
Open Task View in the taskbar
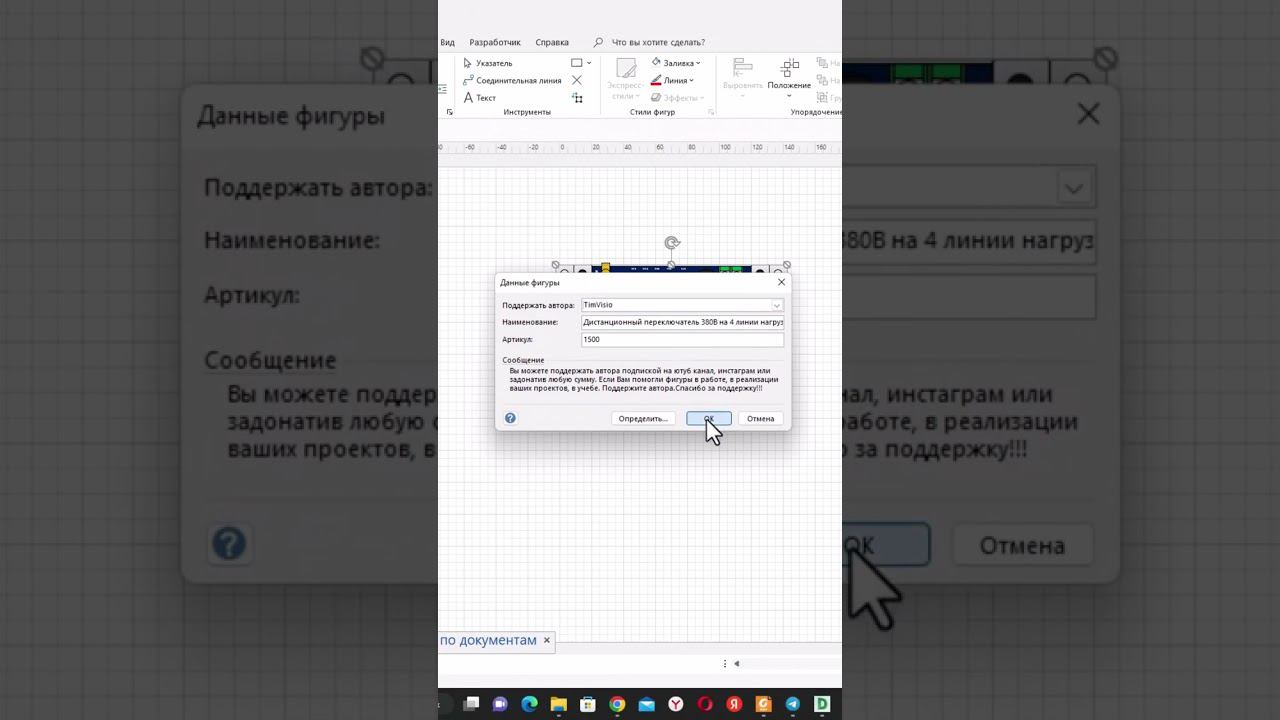(x=472, y=704)
